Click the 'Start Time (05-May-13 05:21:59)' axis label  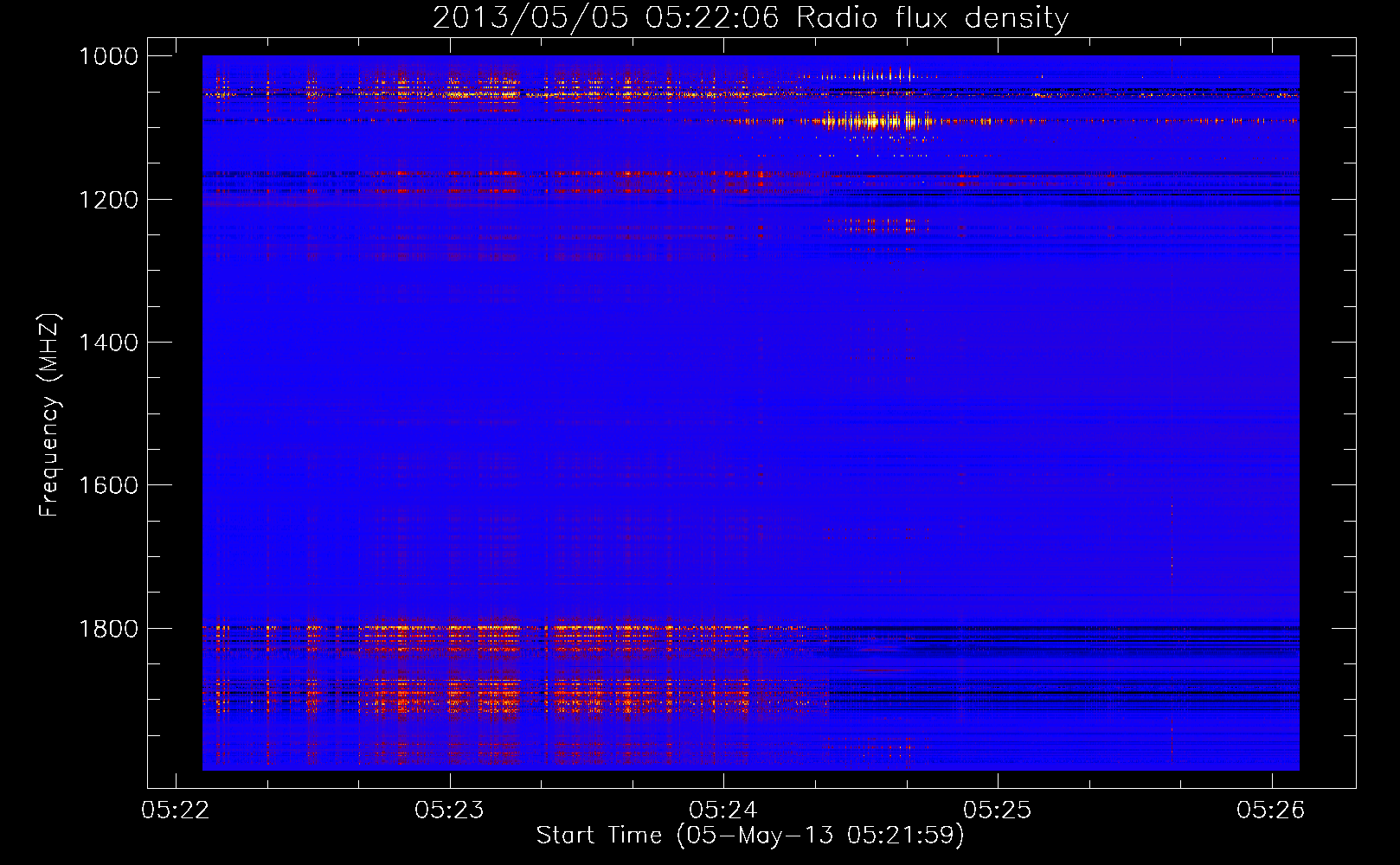tap(750, 836)
